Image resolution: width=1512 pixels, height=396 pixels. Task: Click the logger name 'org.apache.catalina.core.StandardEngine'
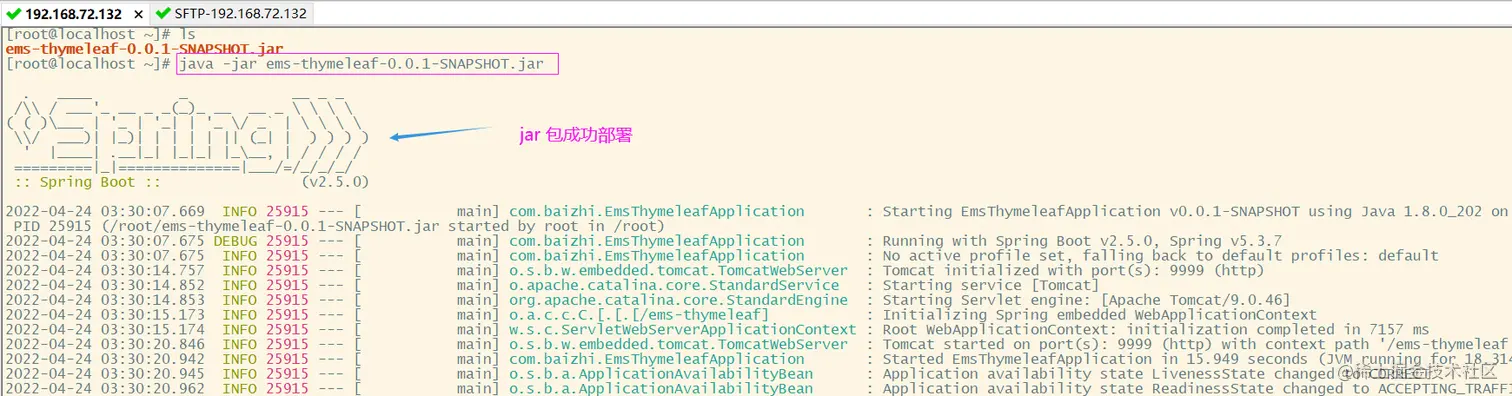point(678,300)
